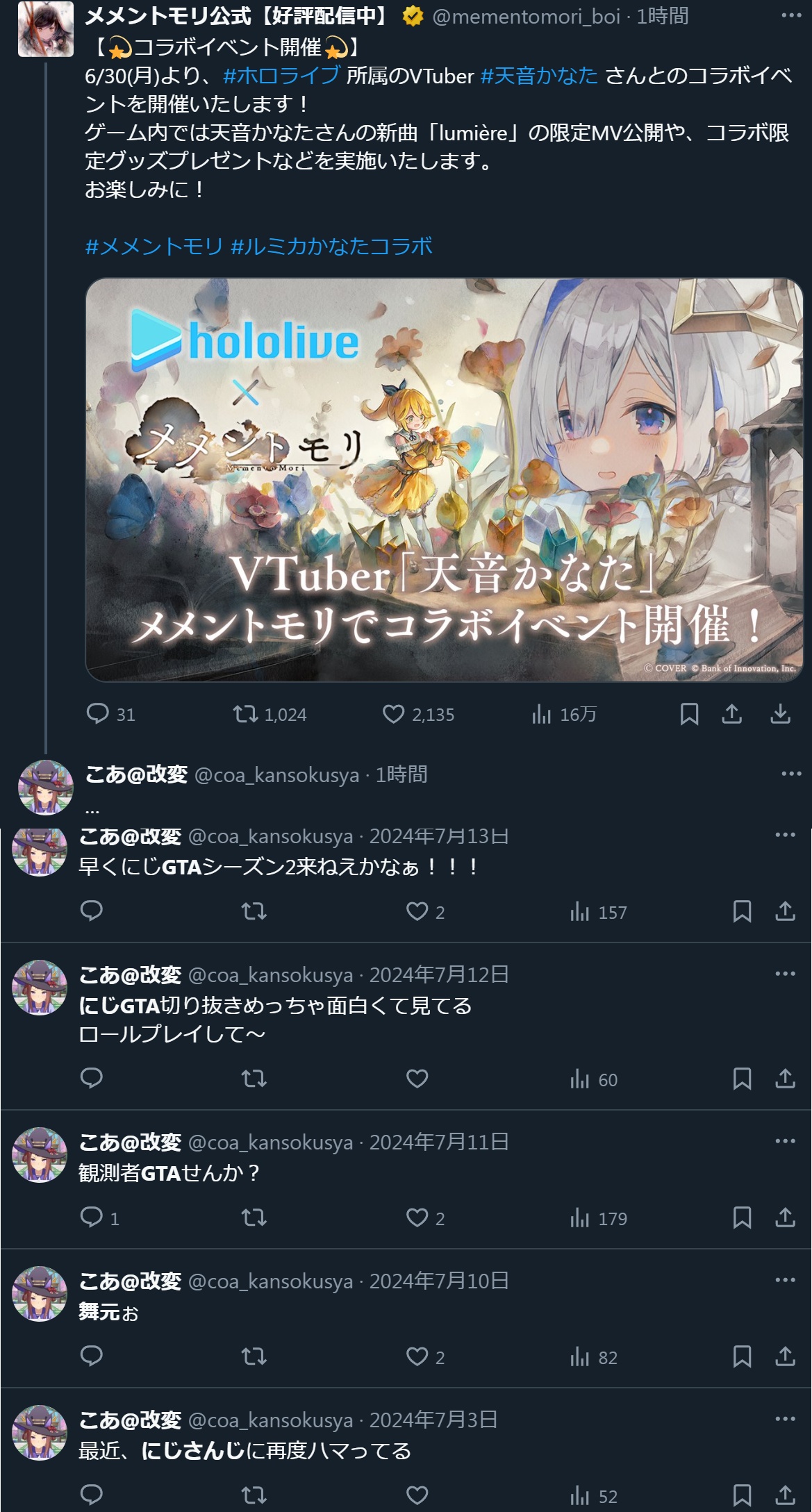812x1512 pixels.
Task: Open more options on 観測者GTAせんか tweet
Action: (785, 1140)
